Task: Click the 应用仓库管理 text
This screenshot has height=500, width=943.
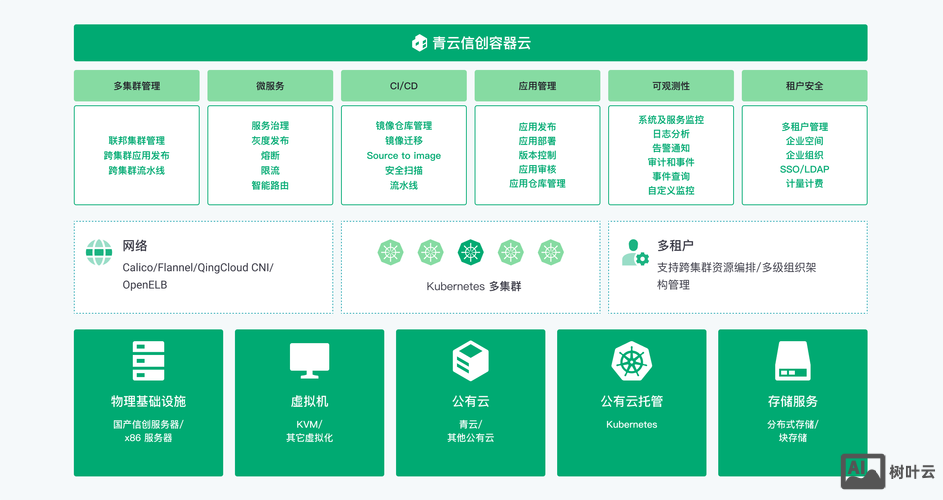Action: pos(537,184)
